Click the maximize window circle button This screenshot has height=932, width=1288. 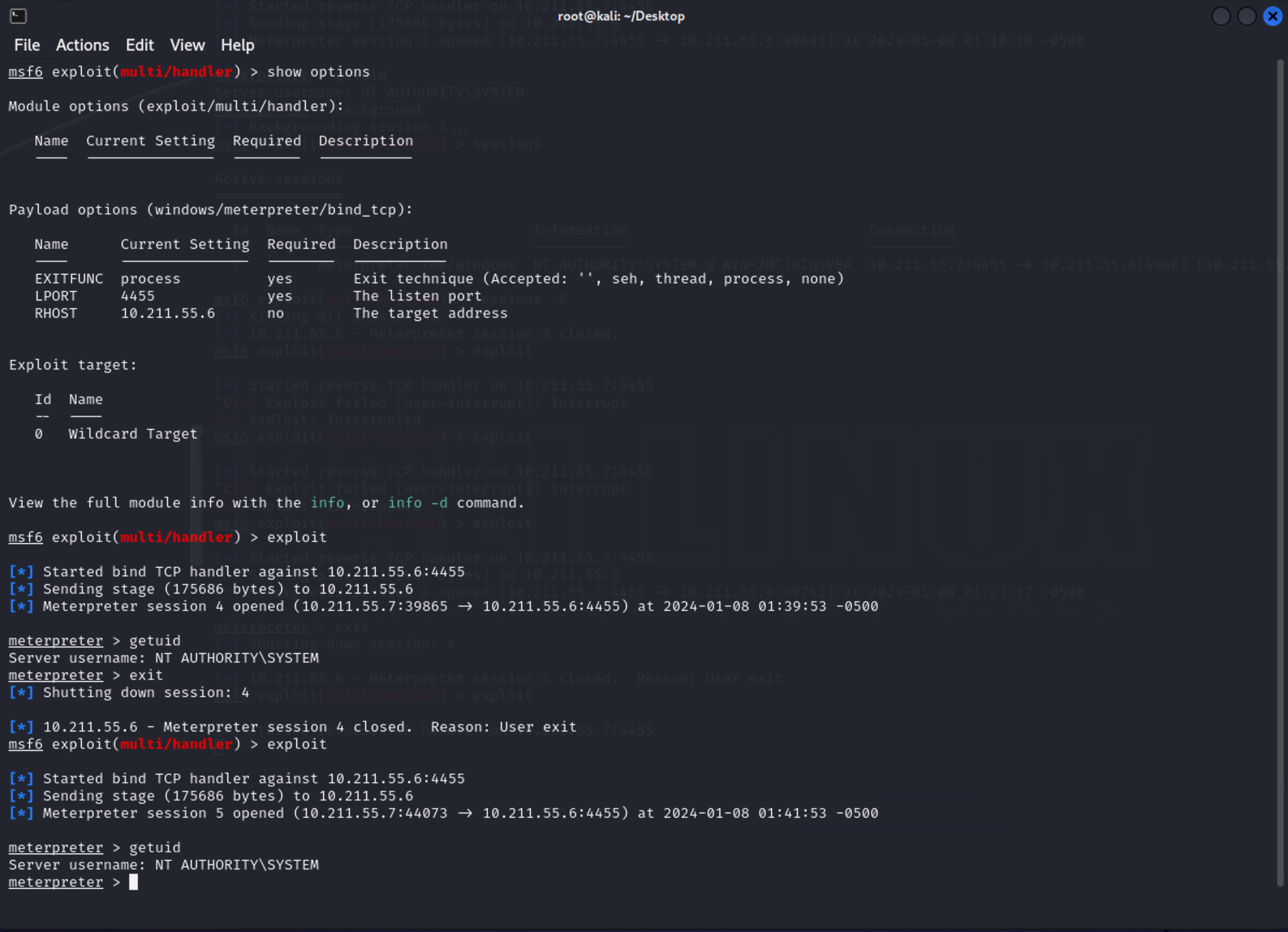[x=1247, y=16]
